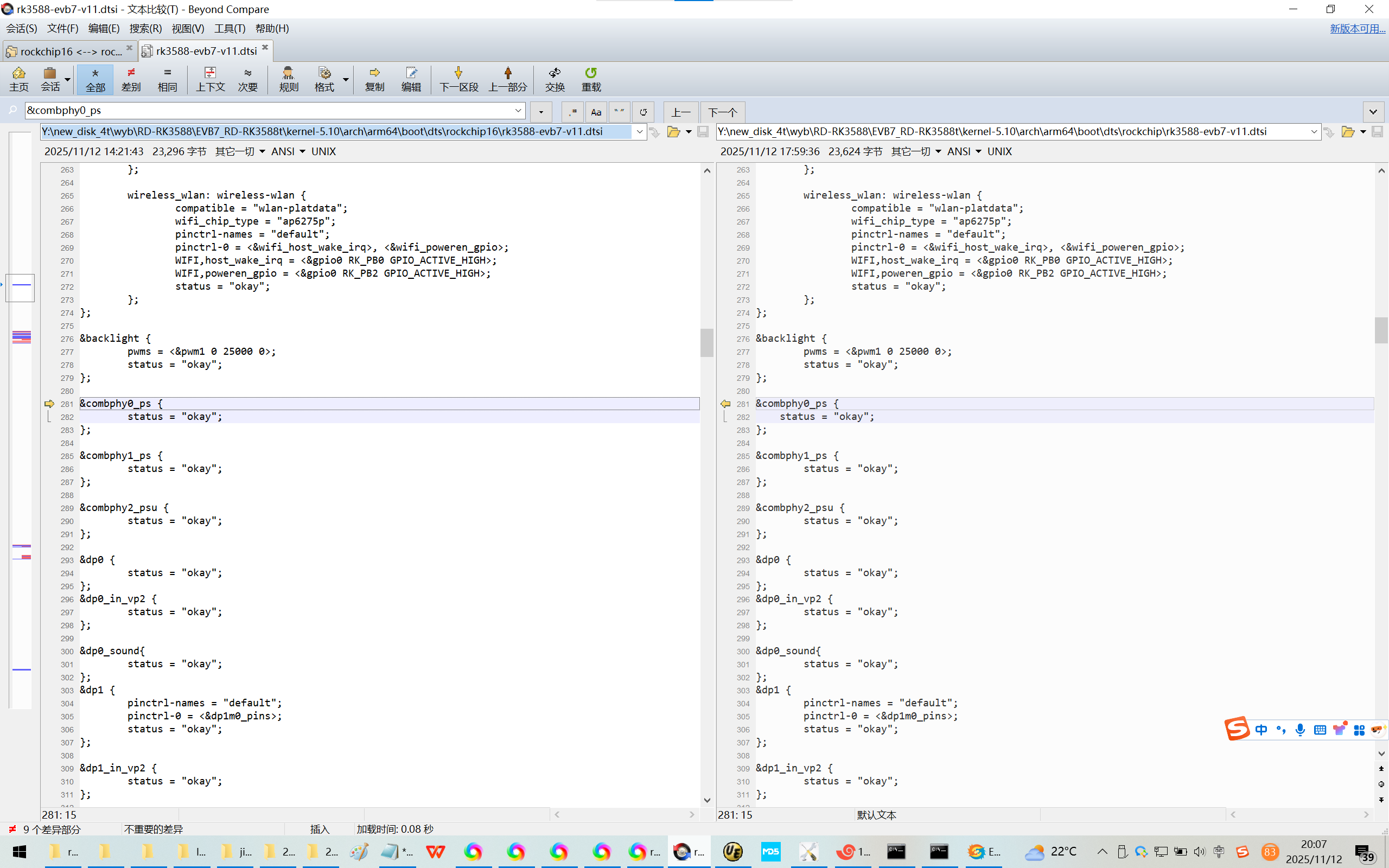Image resolution: width=1389 pixels, height=868 pixels.
Task: Toggle the regular expression search option
Action: 572,112
